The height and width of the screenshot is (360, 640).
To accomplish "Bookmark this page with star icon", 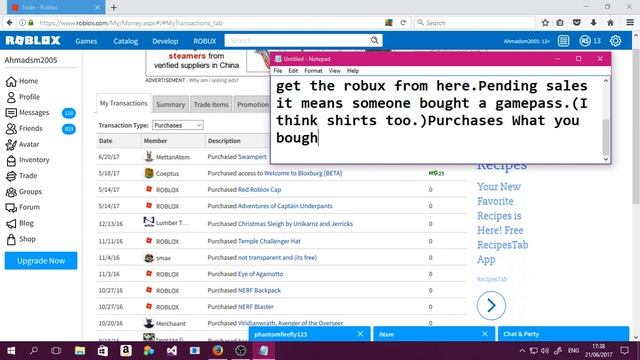I will click(545, 23).
